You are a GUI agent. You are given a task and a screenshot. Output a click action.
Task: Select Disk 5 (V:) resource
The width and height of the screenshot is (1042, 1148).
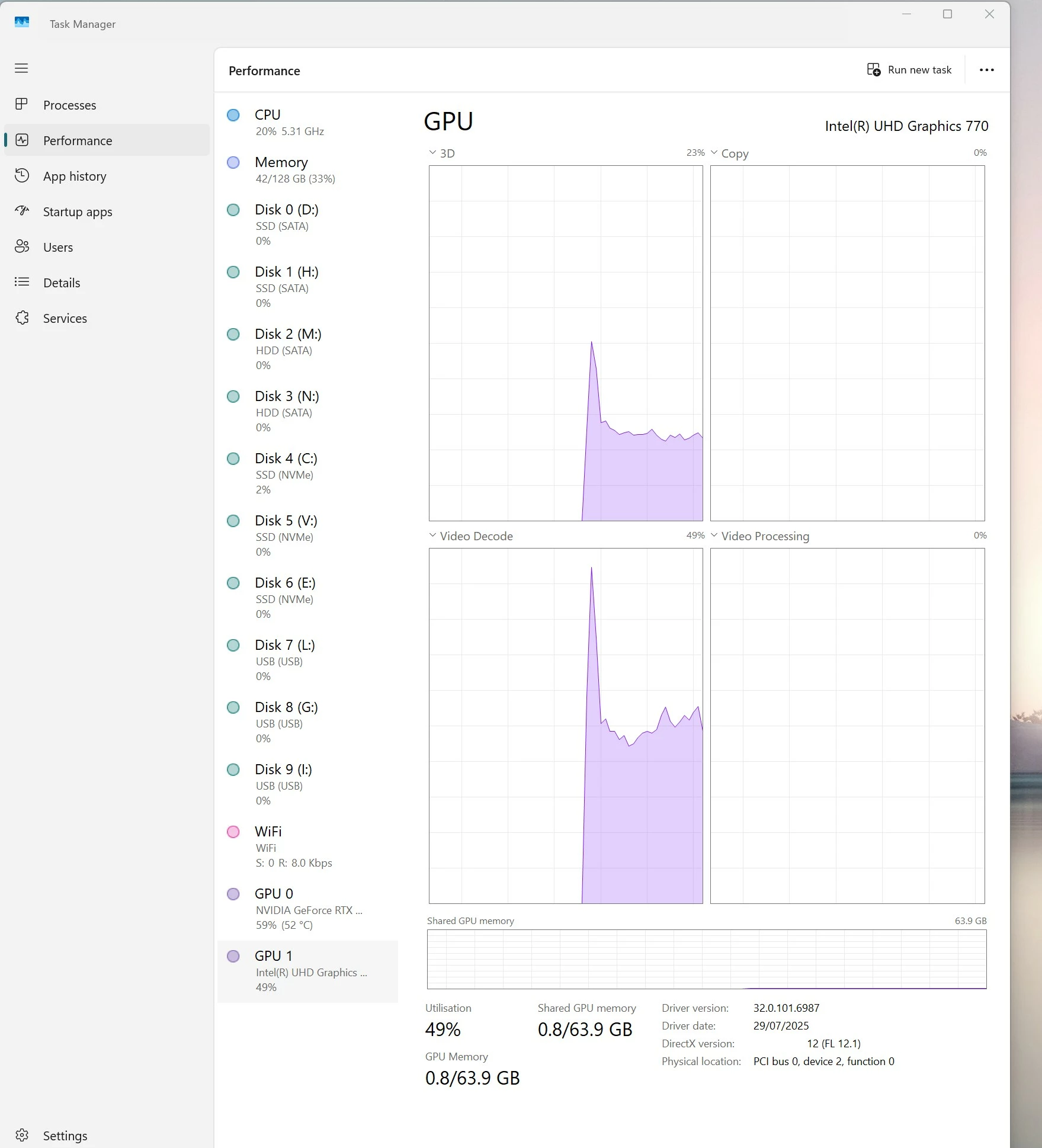[307, 535]
